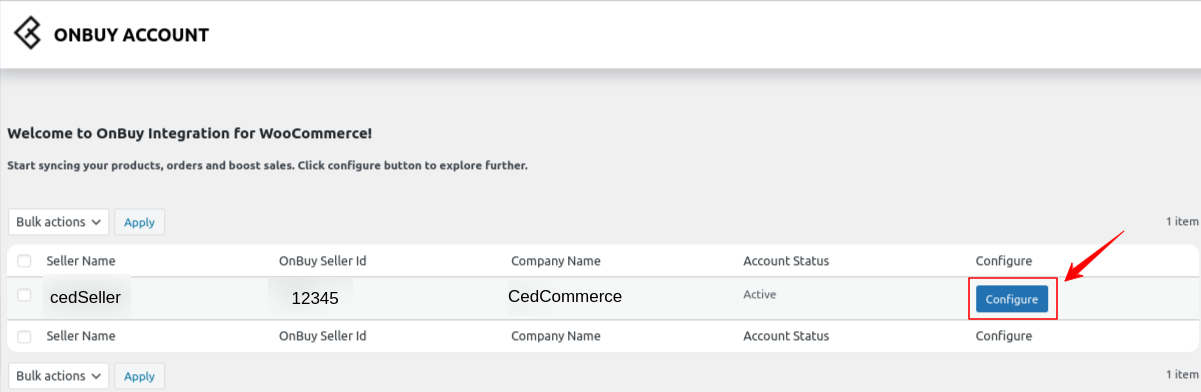Click the Configure column header
1201x392 pixels.
pos(1004,261)
